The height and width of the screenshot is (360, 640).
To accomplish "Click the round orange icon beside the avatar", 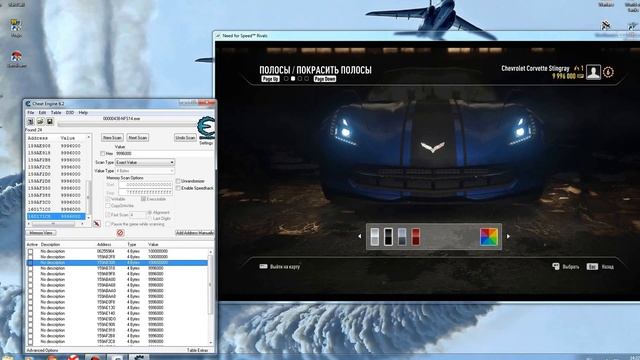I will click(x=608, y=72).
